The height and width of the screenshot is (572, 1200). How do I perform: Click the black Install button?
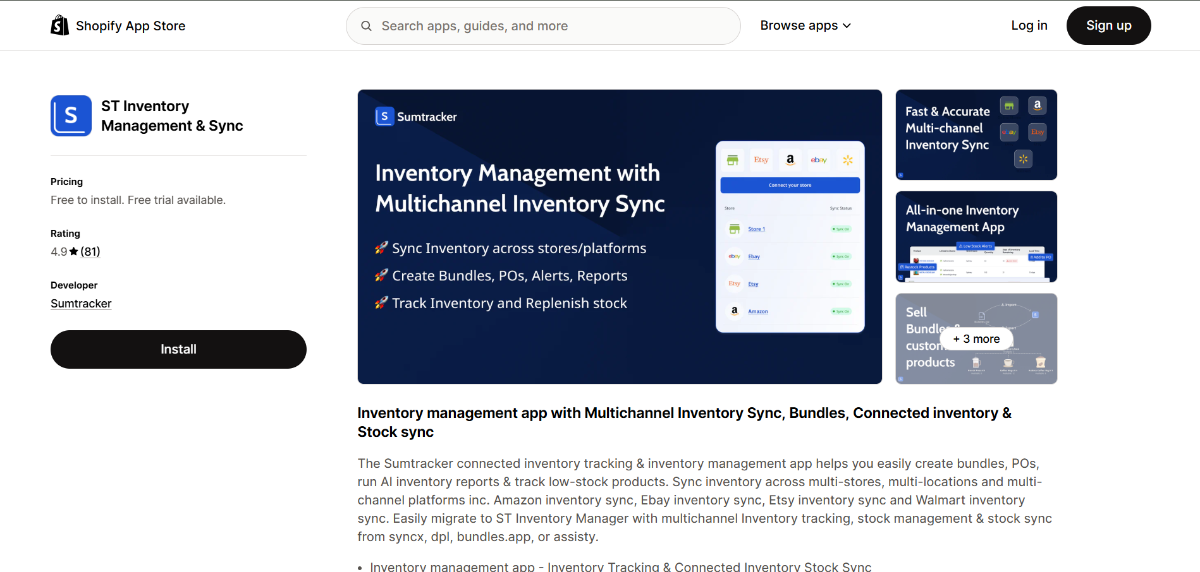point(179,349)
